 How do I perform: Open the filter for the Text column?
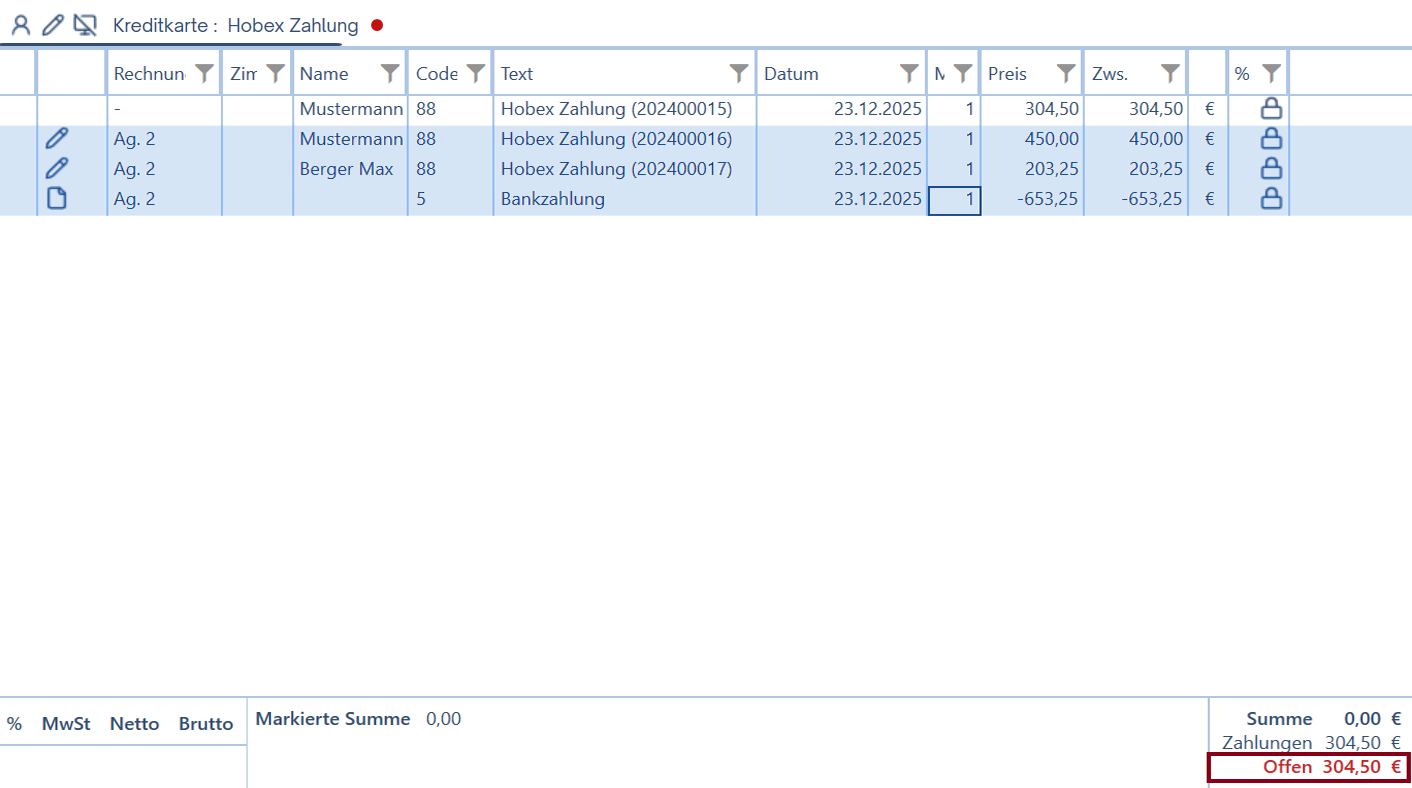point(739,73)
